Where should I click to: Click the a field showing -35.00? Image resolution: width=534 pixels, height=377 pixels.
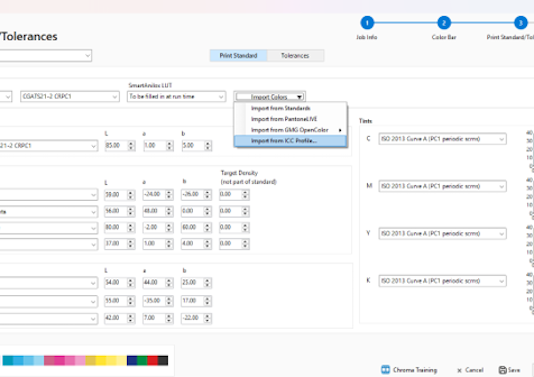154,301
